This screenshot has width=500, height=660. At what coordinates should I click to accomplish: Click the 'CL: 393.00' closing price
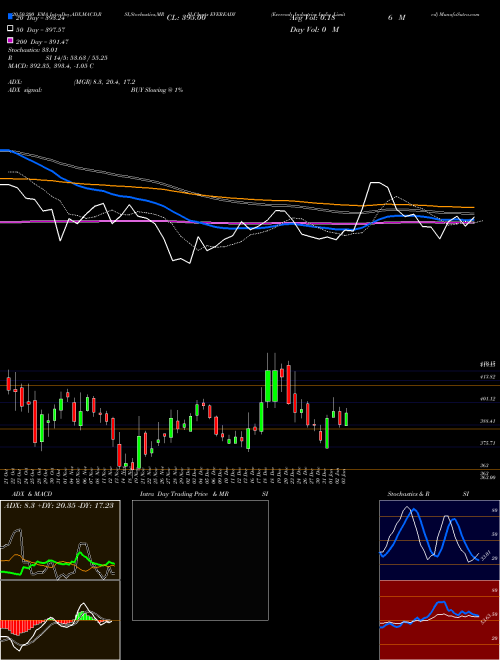tap(186, 18)
